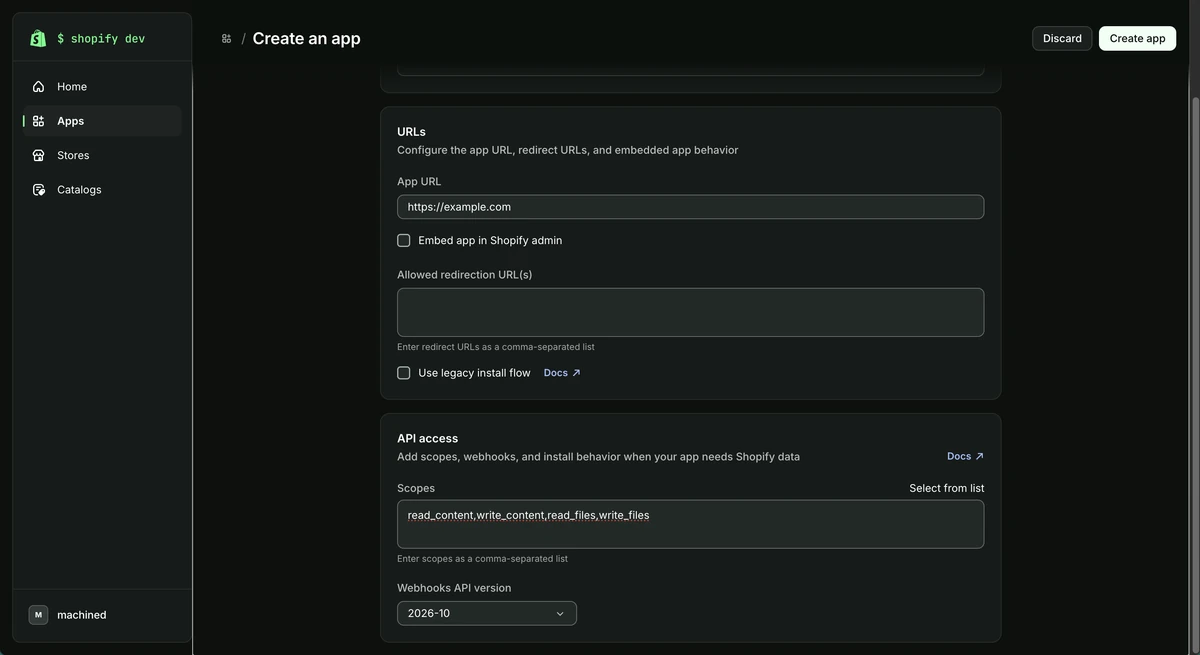Click the Webhooks API version label
This screenshot has width=1200, height=655.
[454, 588]
